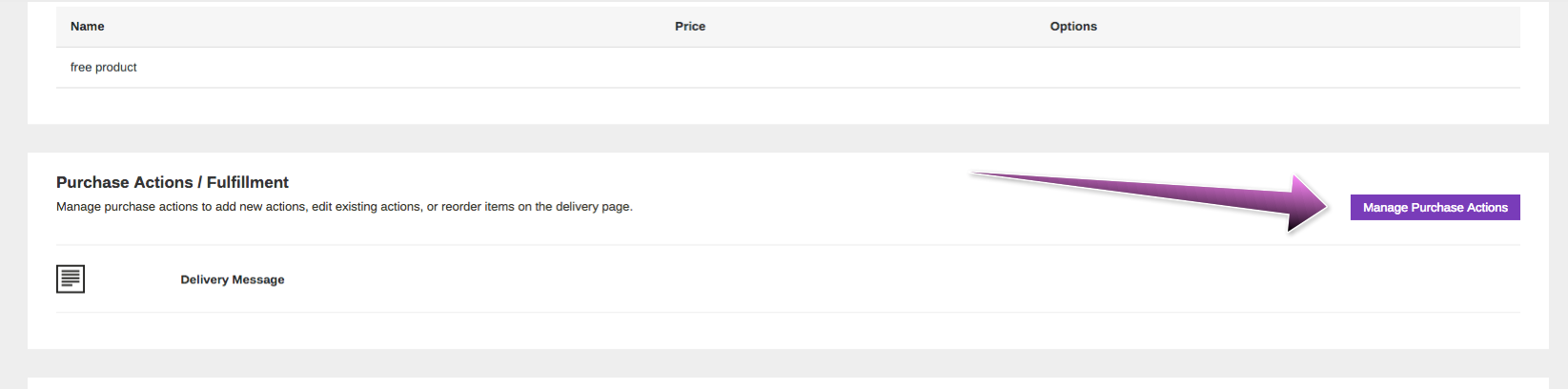Click the white panel strip at page bottom

point(788,383)
